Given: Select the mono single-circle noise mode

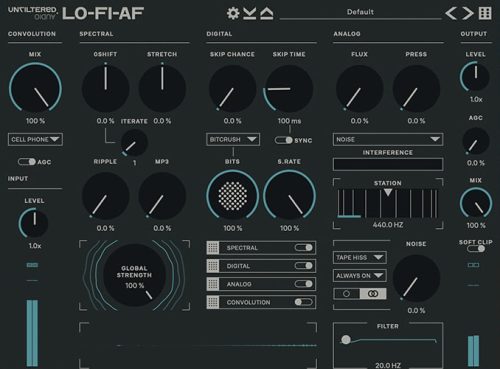Looking at the screenshot, I should pos(347,294).
